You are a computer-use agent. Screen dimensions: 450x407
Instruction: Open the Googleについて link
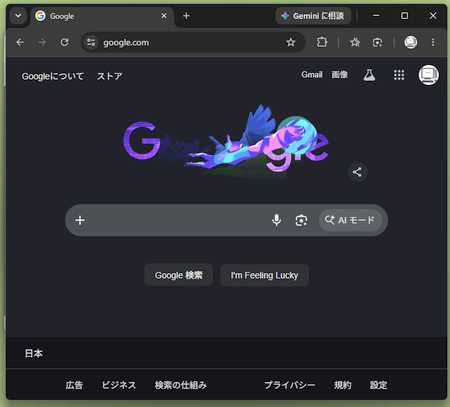[x=53, y=76]
